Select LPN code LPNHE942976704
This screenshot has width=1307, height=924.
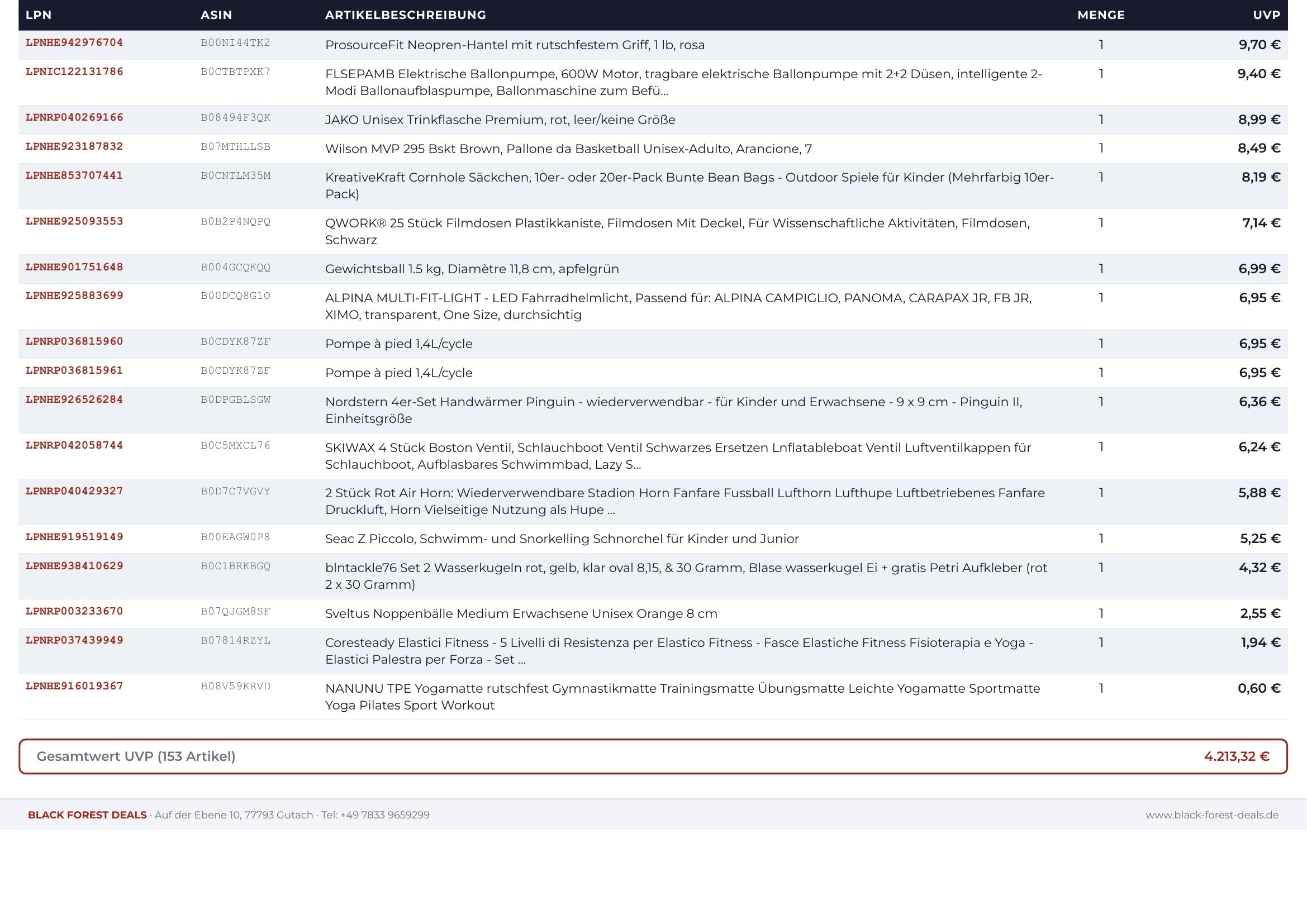(x=74, y=42)
